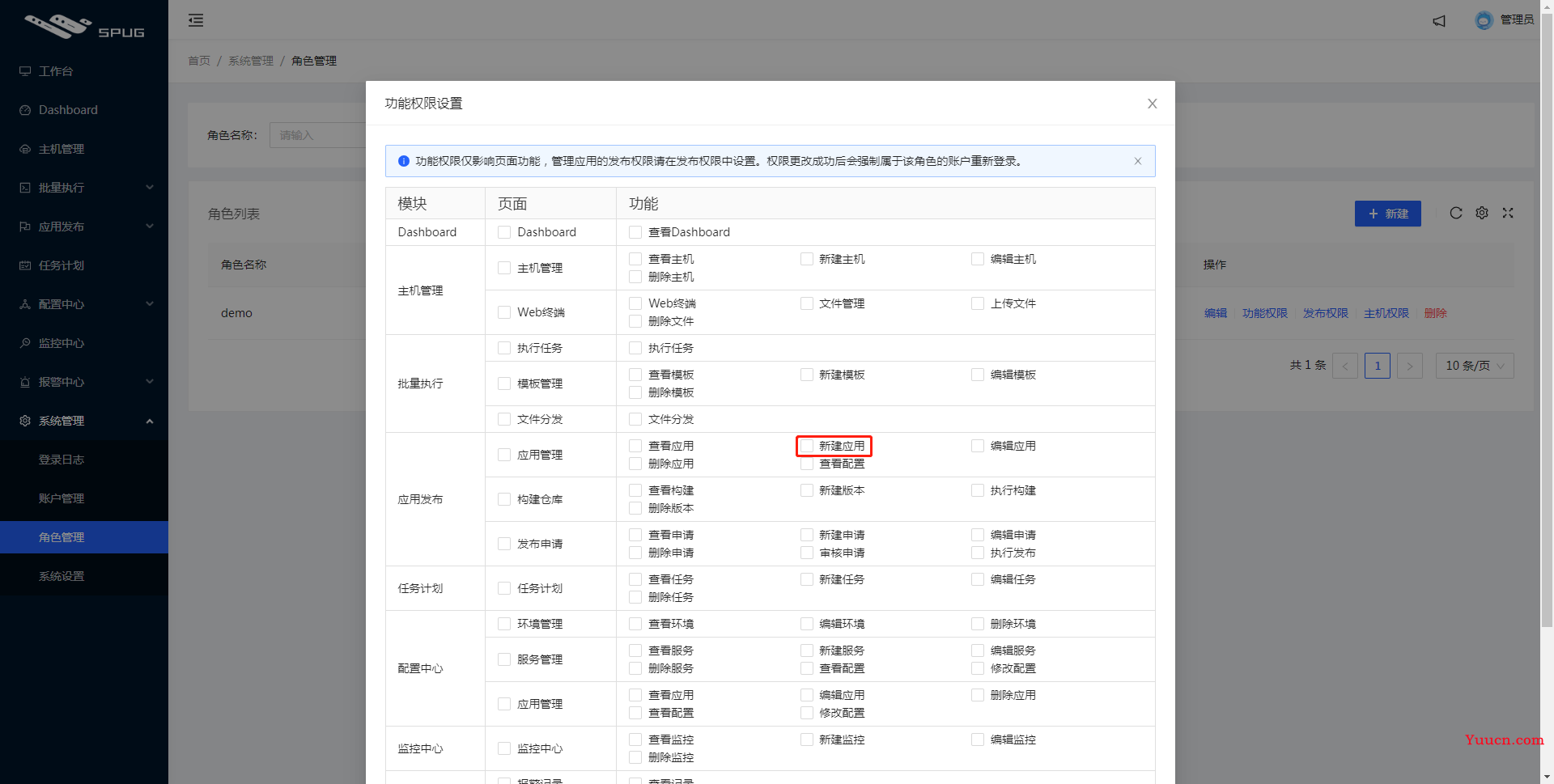Enable the 新建应用 permission checkbox
1554x784 pixels.
[x=807, y=446]
